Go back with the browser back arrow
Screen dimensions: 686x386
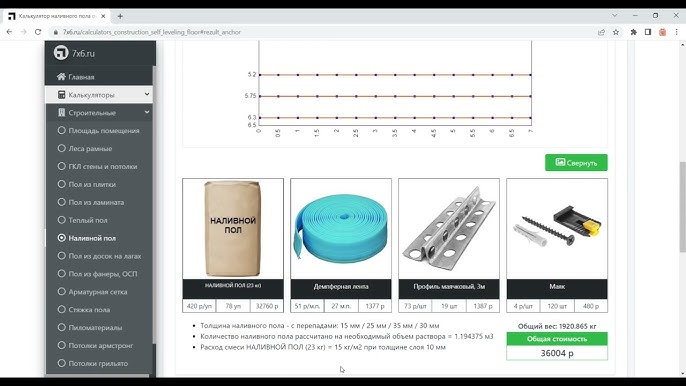tap(9, 32)
